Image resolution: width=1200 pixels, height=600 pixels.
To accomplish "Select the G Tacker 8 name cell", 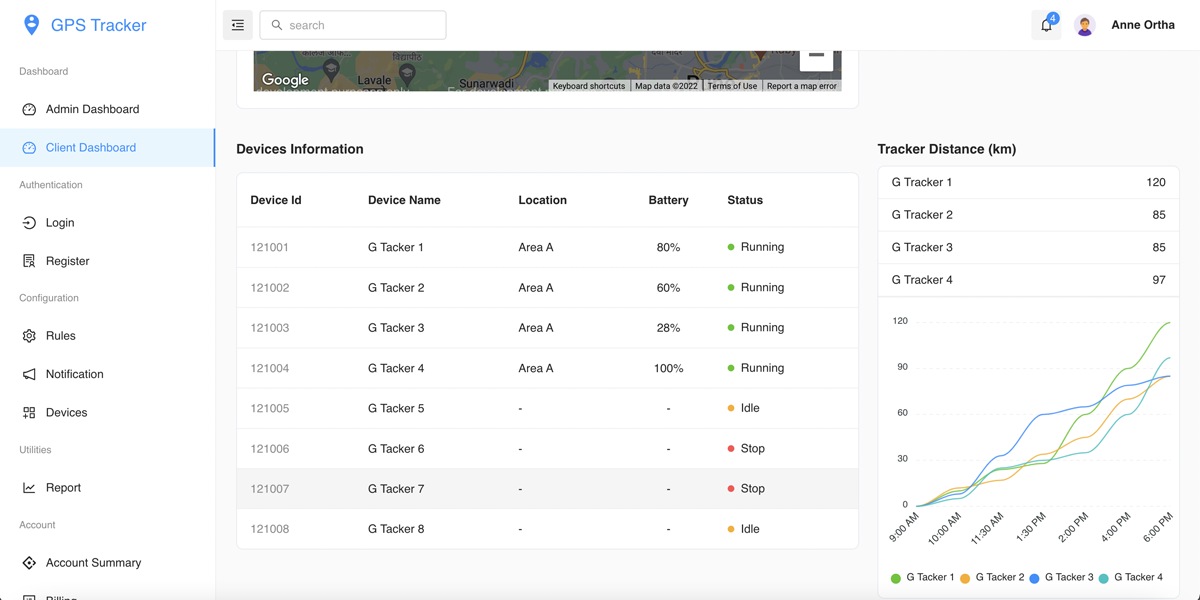I will tap(396, 529).
